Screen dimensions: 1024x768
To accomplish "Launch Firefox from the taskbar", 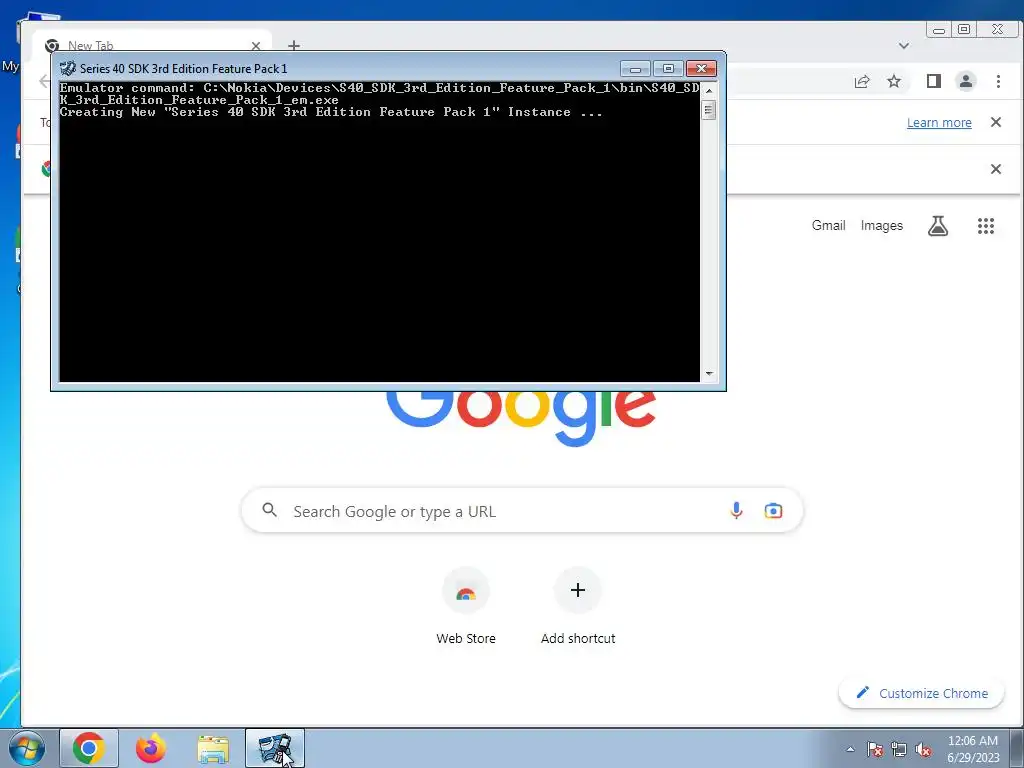I will [151, 748].
